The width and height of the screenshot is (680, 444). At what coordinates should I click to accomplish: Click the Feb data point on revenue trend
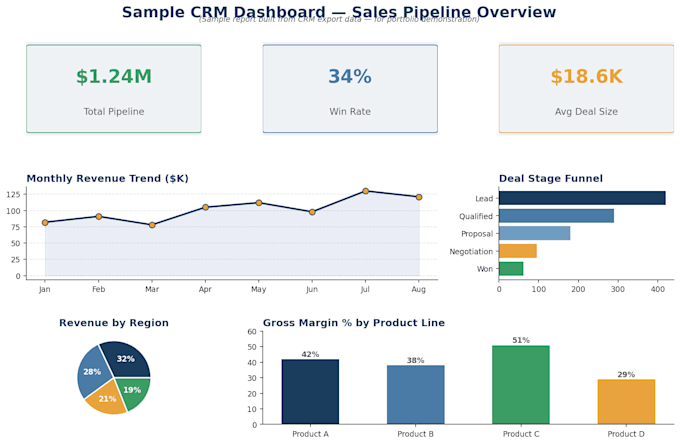tap(98, 216)
